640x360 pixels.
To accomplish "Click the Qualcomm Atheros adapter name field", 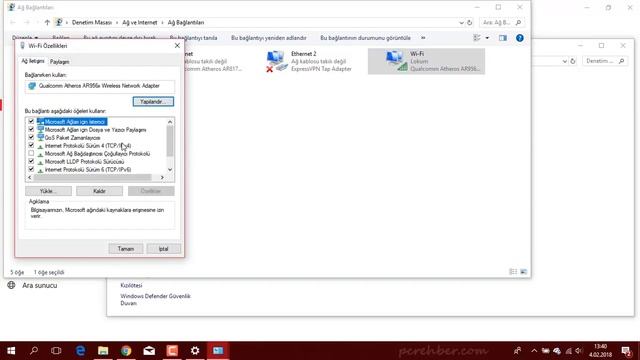I will tap(100, 86).
